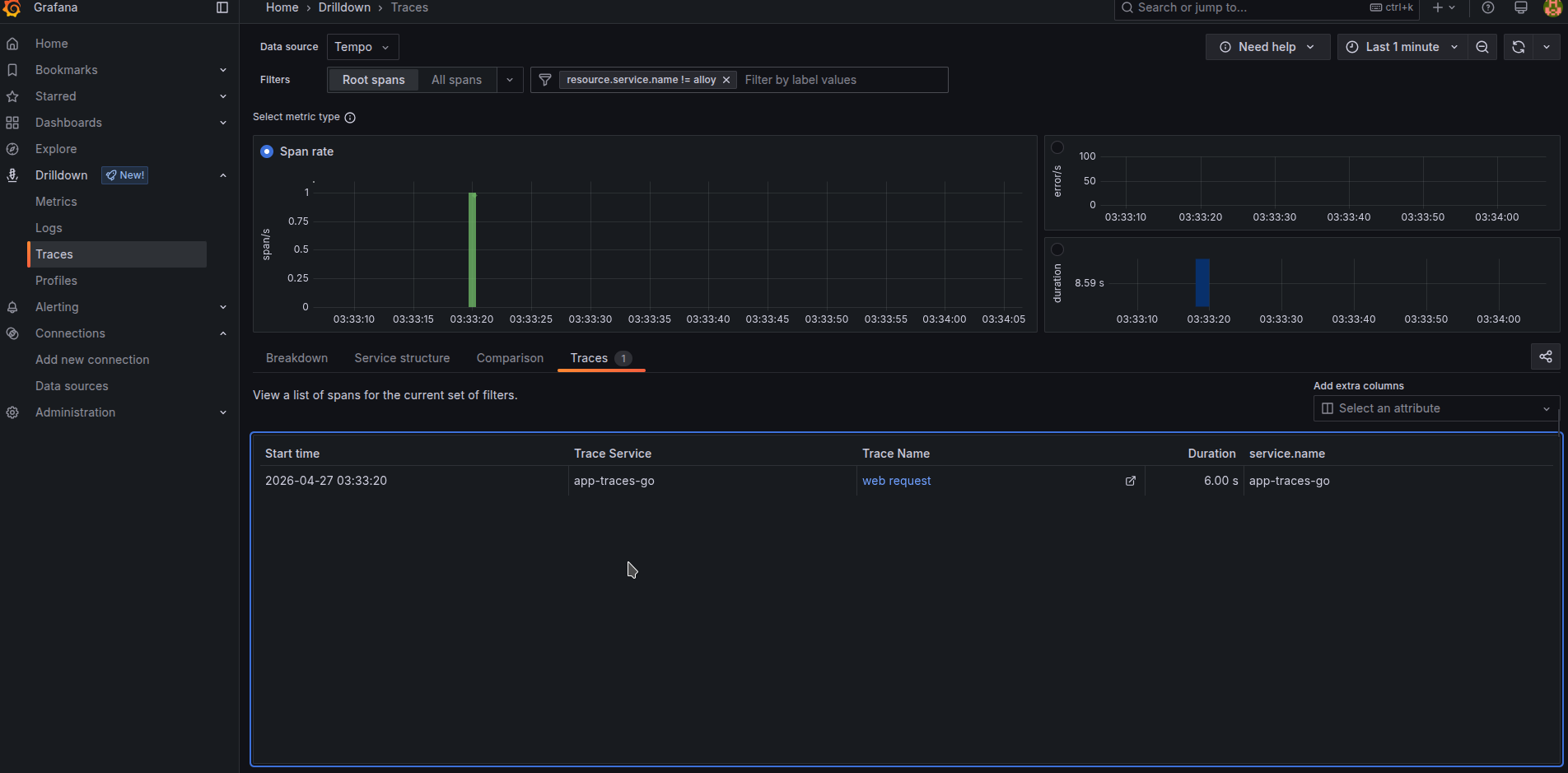This screenshot has width=1568, height=773.
Task: Select the Span rate radio button
Action: click(x=267, y=151)
